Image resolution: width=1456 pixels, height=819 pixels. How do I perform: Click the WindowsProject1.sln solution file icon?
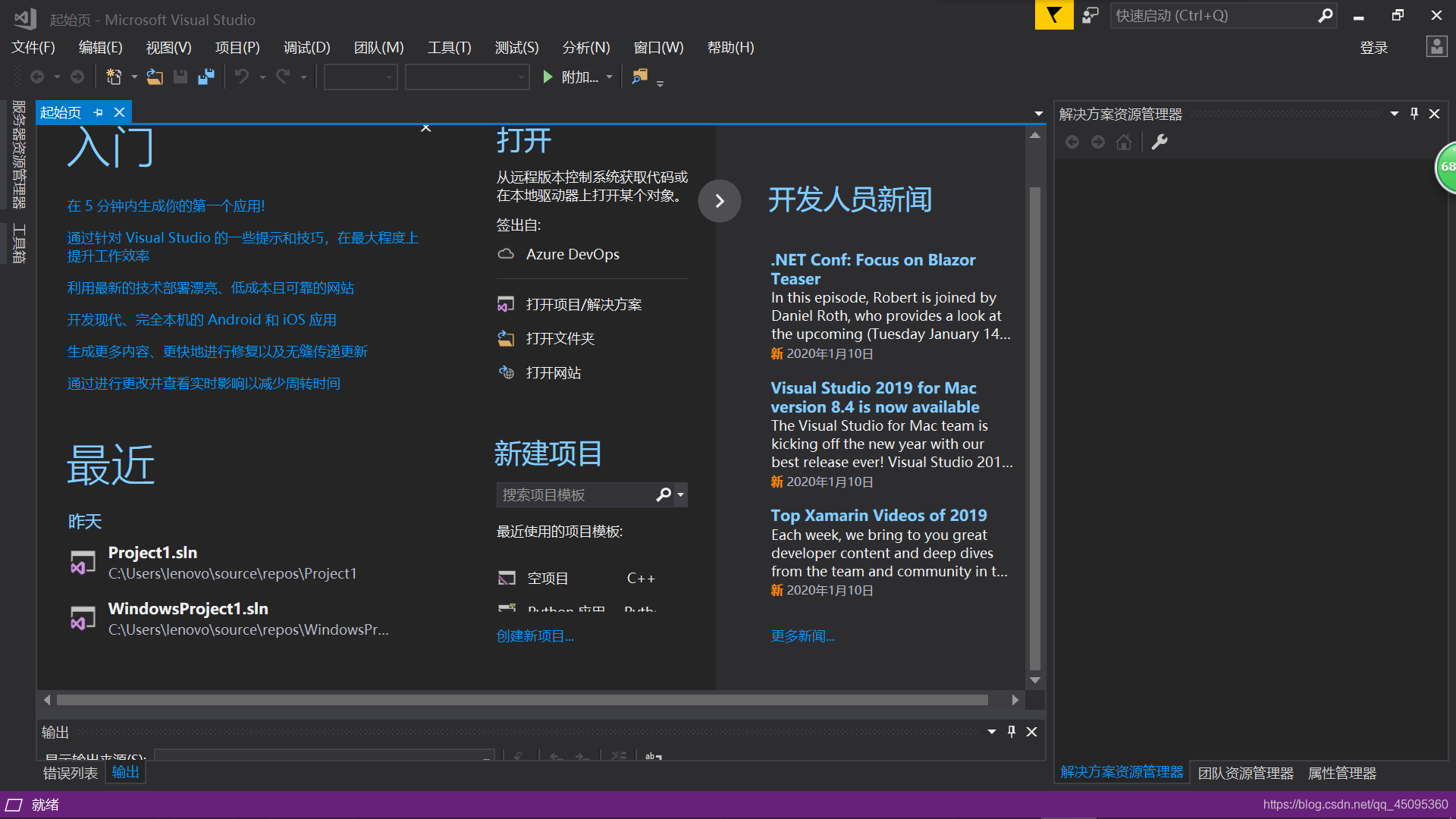coord(83,618)
